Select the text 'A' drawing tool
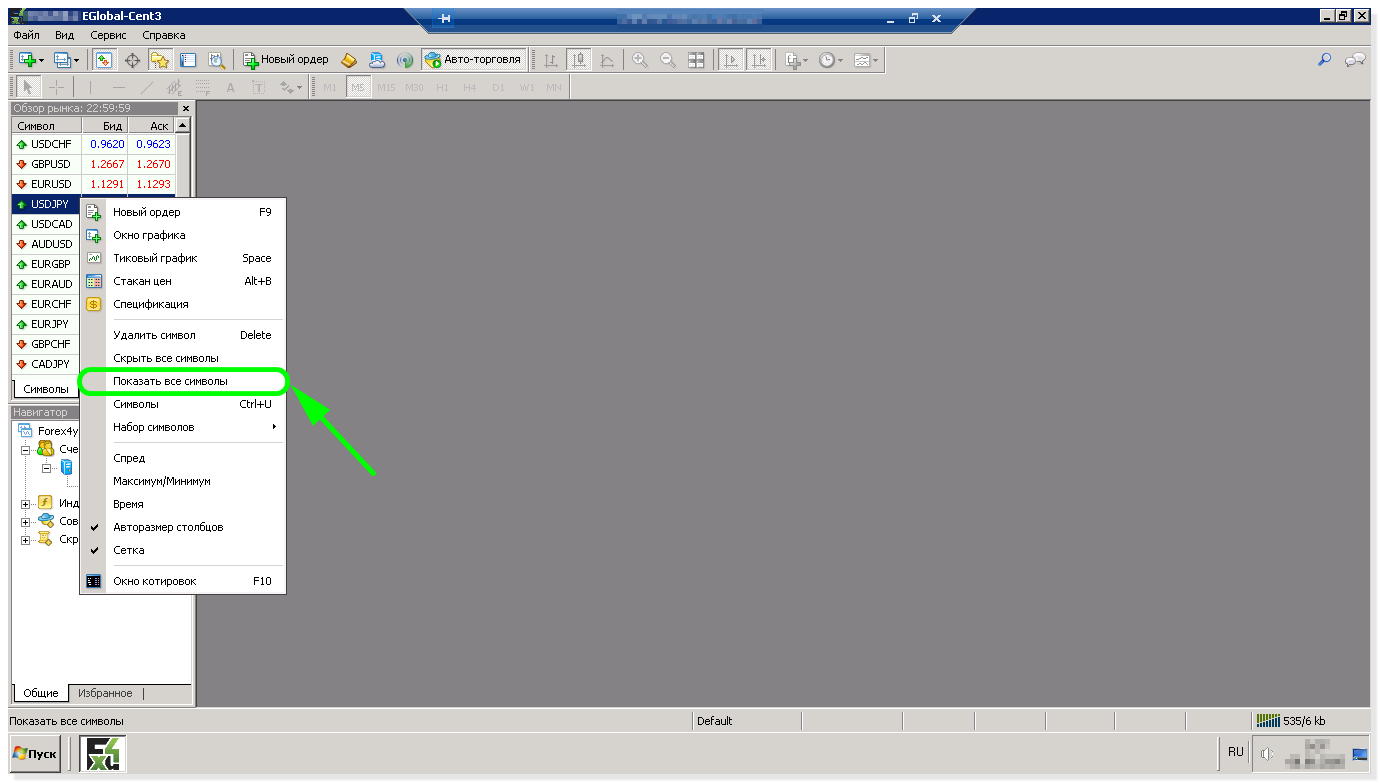The image size is (1380, 783). click(x=230, y=87)
